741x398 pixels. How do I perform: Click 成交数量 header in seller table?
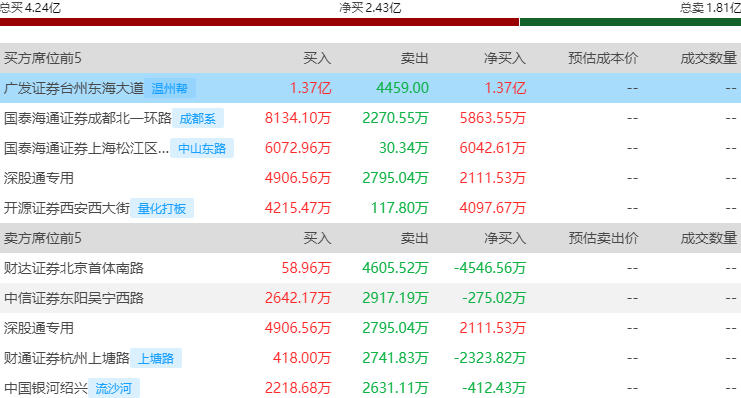tap(708, 238)
